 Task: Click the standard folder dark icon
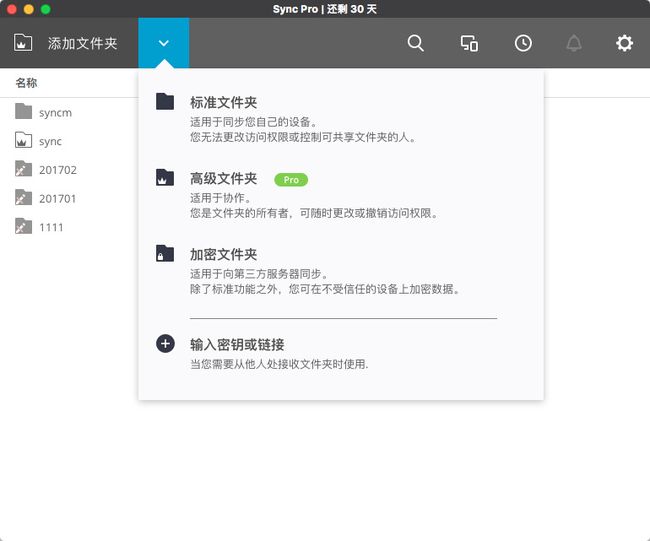[x=165, y=101]
